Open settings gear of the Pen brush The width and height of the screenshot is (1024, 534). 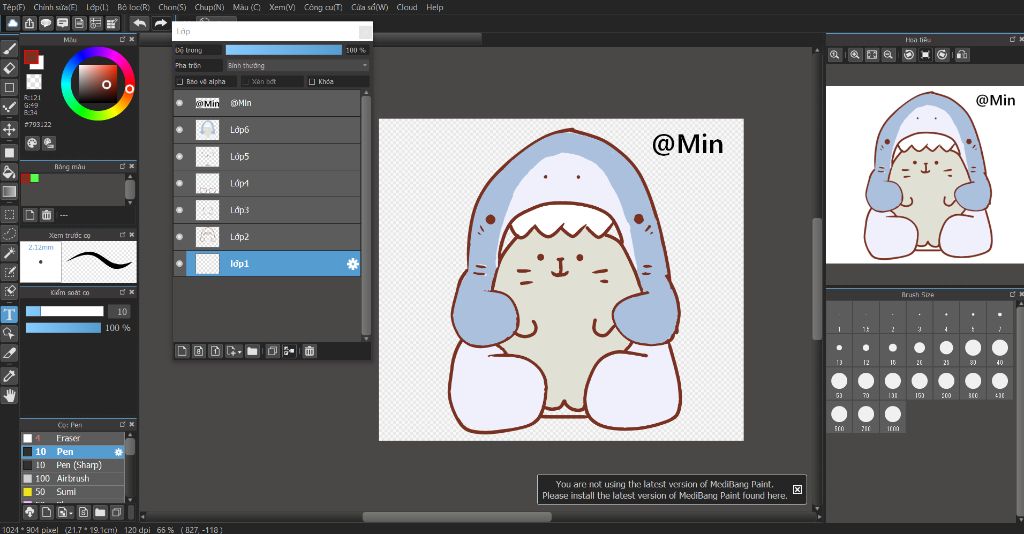tap(118, 452)
